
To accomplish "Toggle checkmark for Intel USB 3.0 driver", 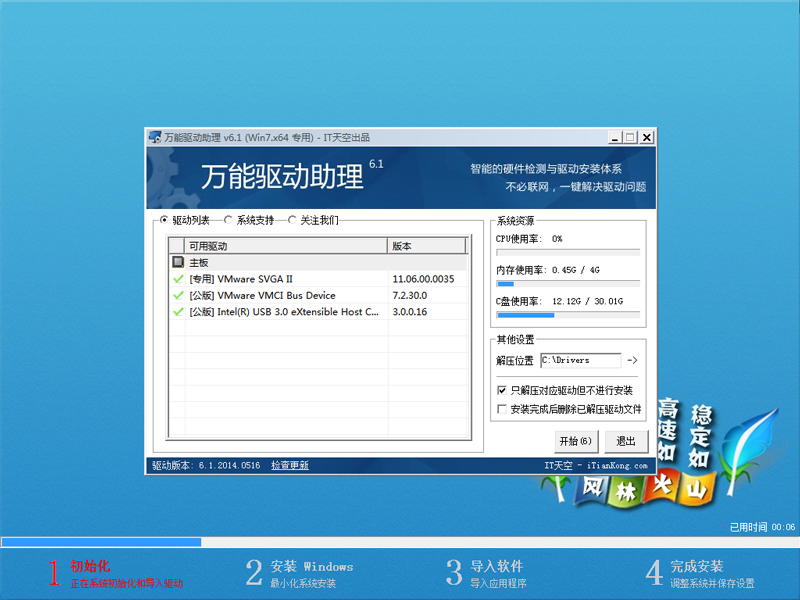I will [178, 312].
